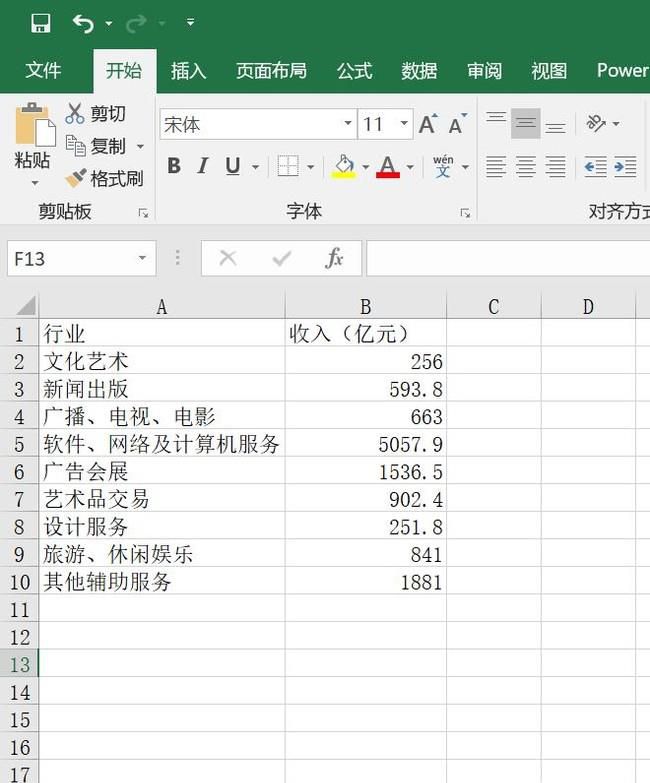Select cell containing 软件、网络及计算机服务
The image size is (650, 783).
click(161, 444)
